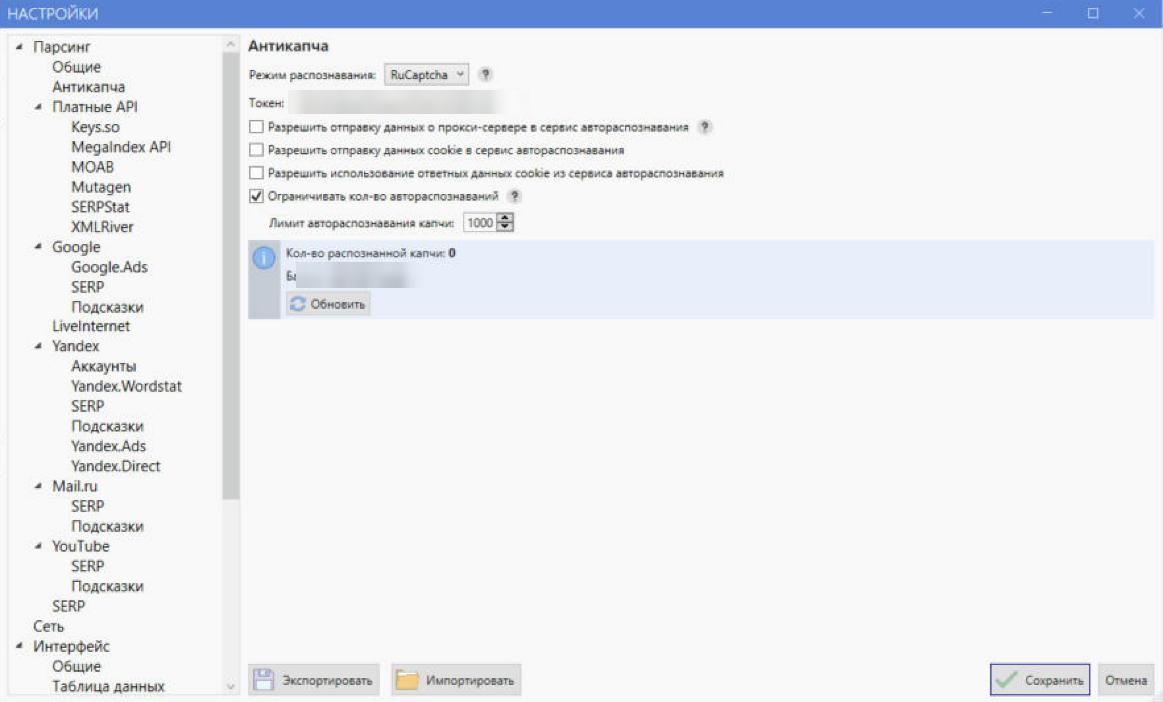Collapse the Yandex tree node
The width and height of the screenshot is (1163, 702).
pyautogui.click(x=39, y=346)
